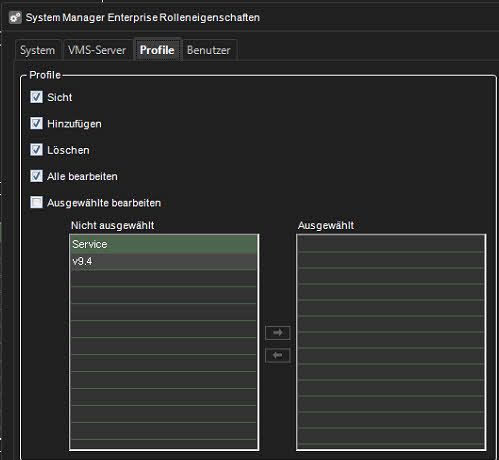The width and height of the screenshot is (499, 460).
Task: Switch to the System tab
Action: (38, 50)
